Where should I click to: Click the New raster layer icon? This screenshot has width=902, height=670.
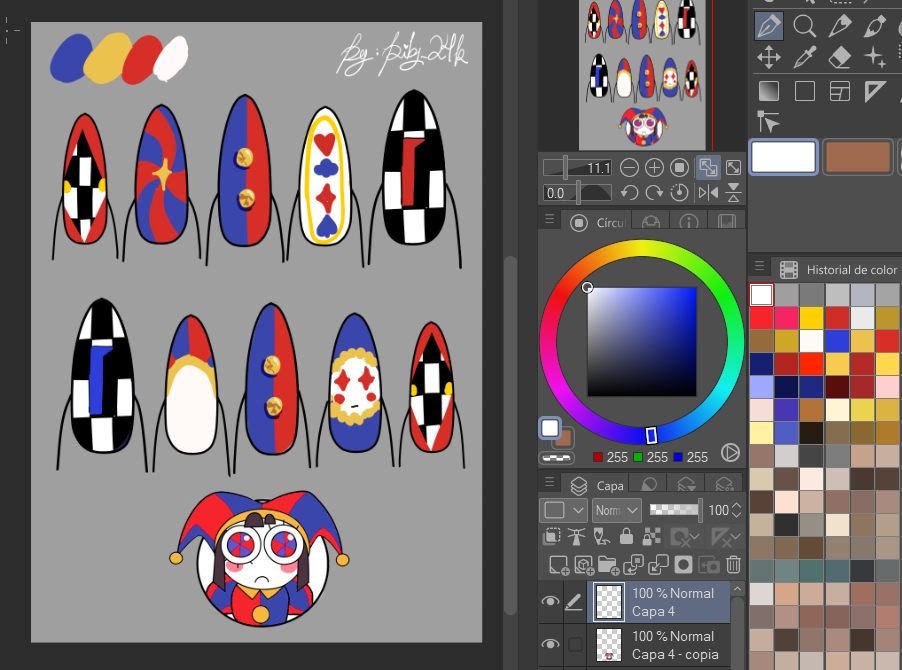click(x=557, y=564)
